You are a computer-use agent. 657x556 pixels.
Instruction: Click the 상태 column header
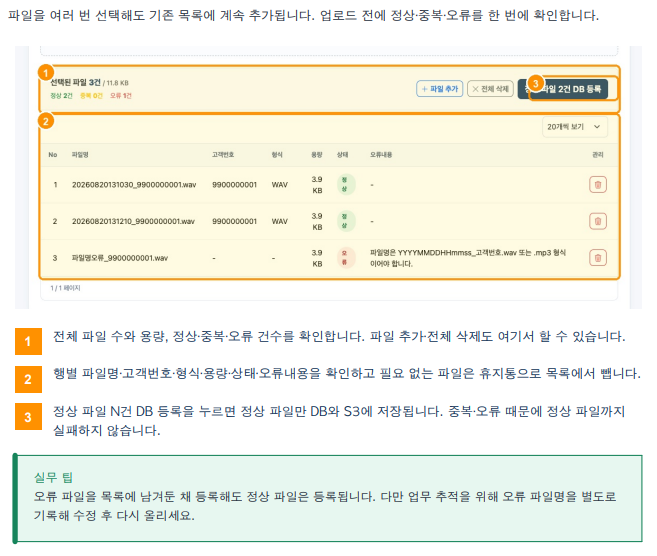coord(342,155)
